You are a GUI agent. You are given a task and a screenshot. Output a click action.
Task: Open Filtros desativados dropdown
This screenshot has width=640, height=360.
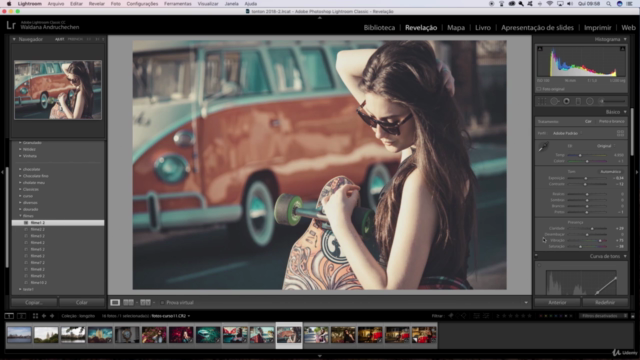coord(604,316)
